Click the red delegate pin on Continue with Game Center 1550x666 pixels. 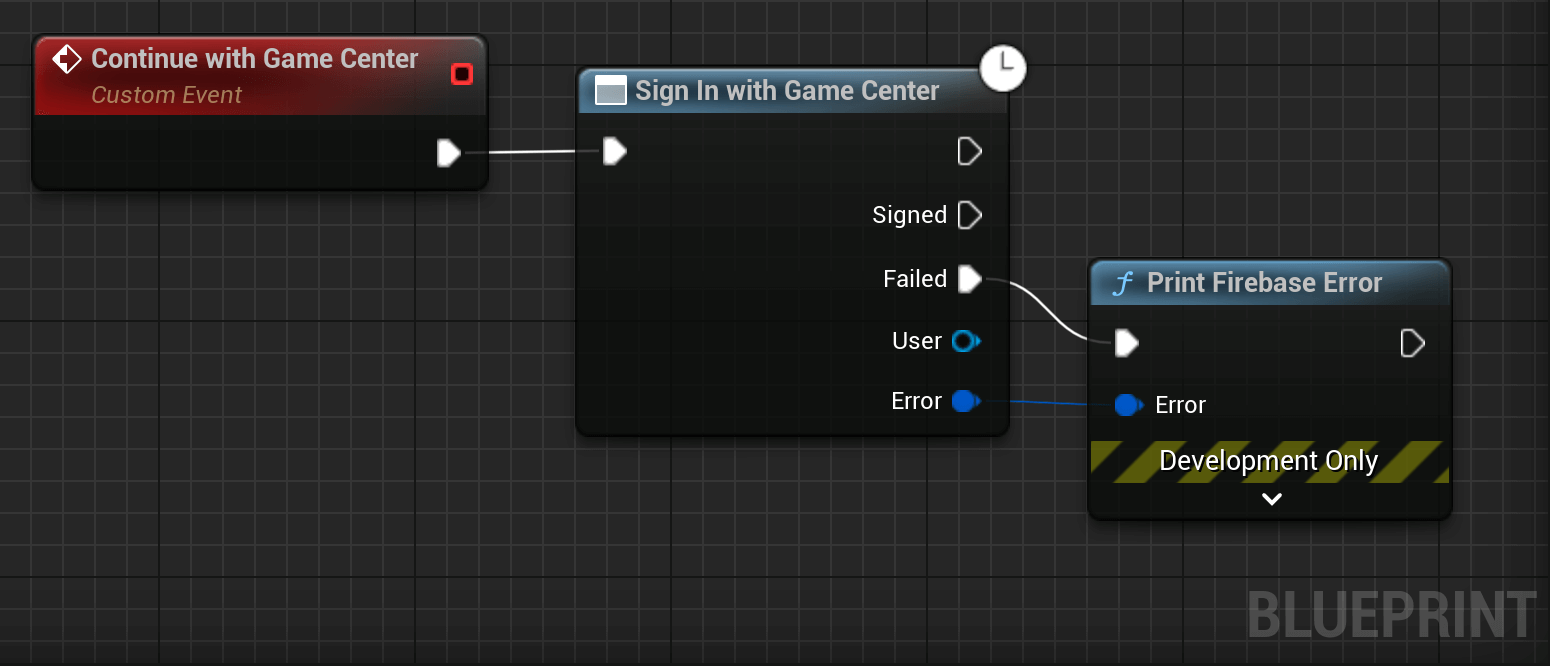click(x=461, y=74)
